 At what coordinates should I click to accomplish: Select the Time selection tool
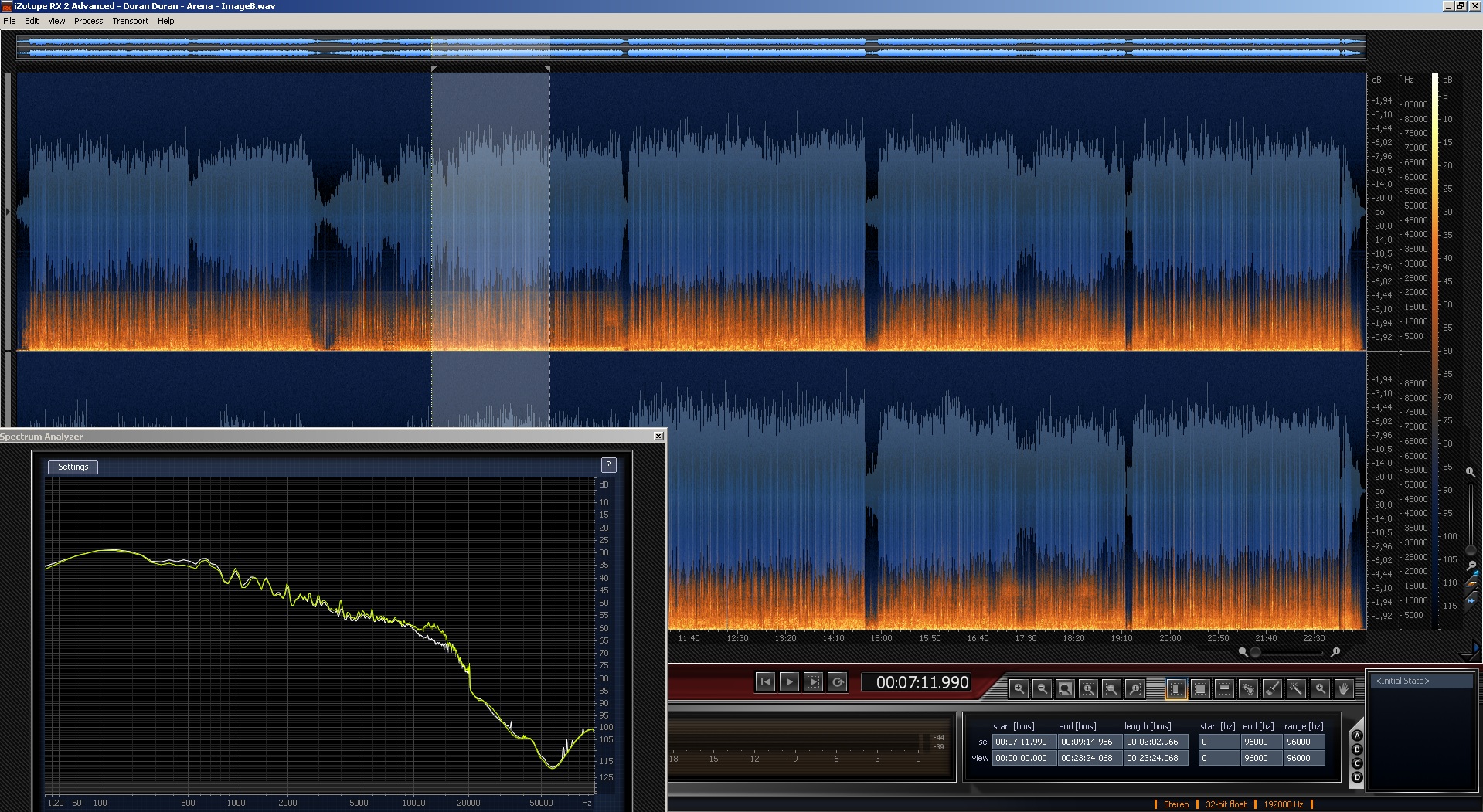[1176, 688]
